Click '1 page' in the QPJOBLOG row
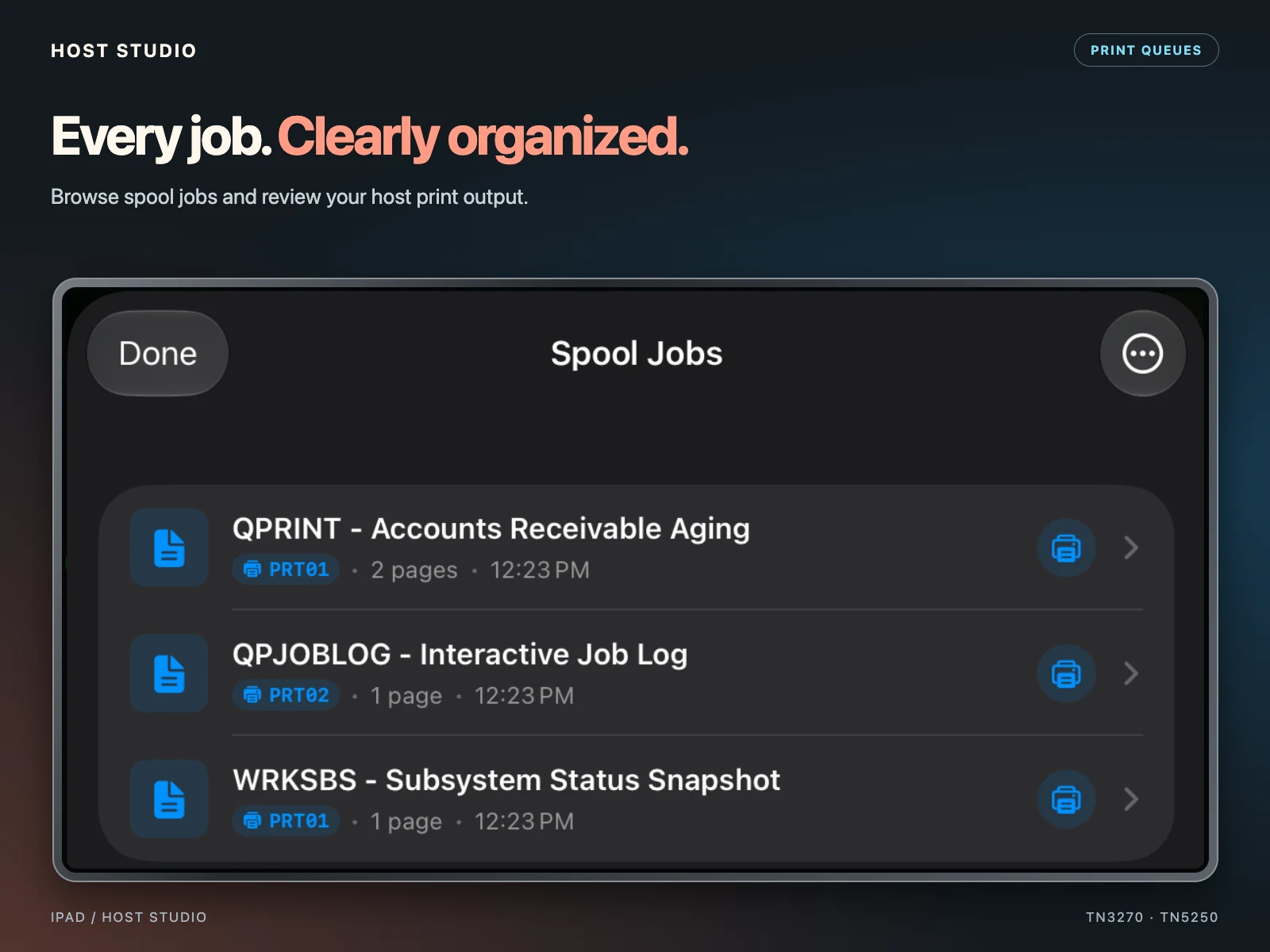Viewport: 1270px width, 952px height. pos(406,696)
